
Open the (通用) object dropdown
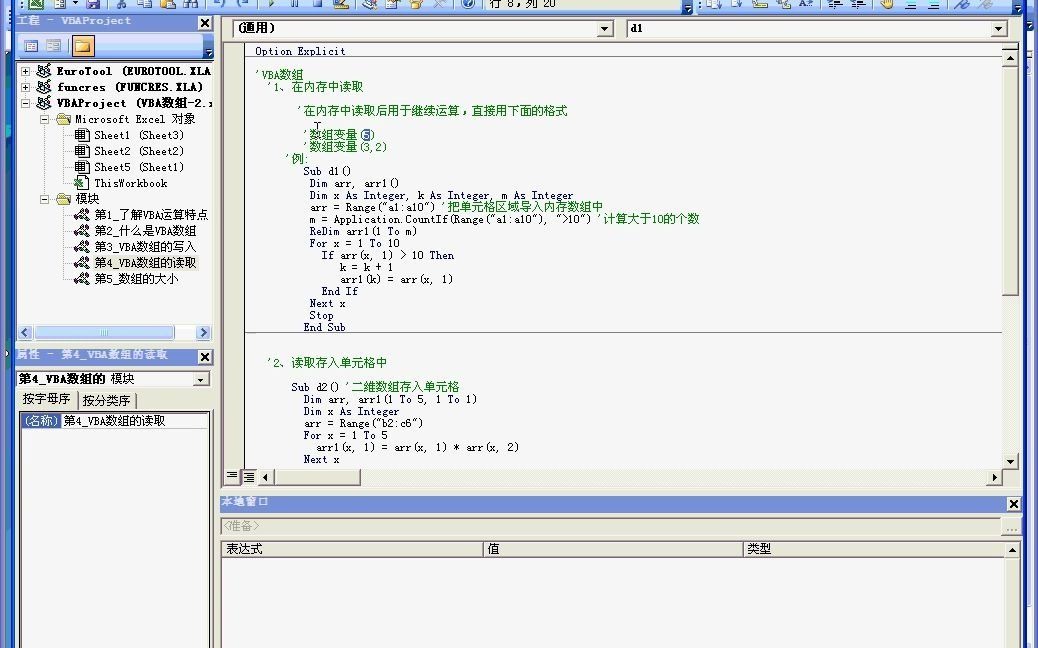tap(605, 29)
